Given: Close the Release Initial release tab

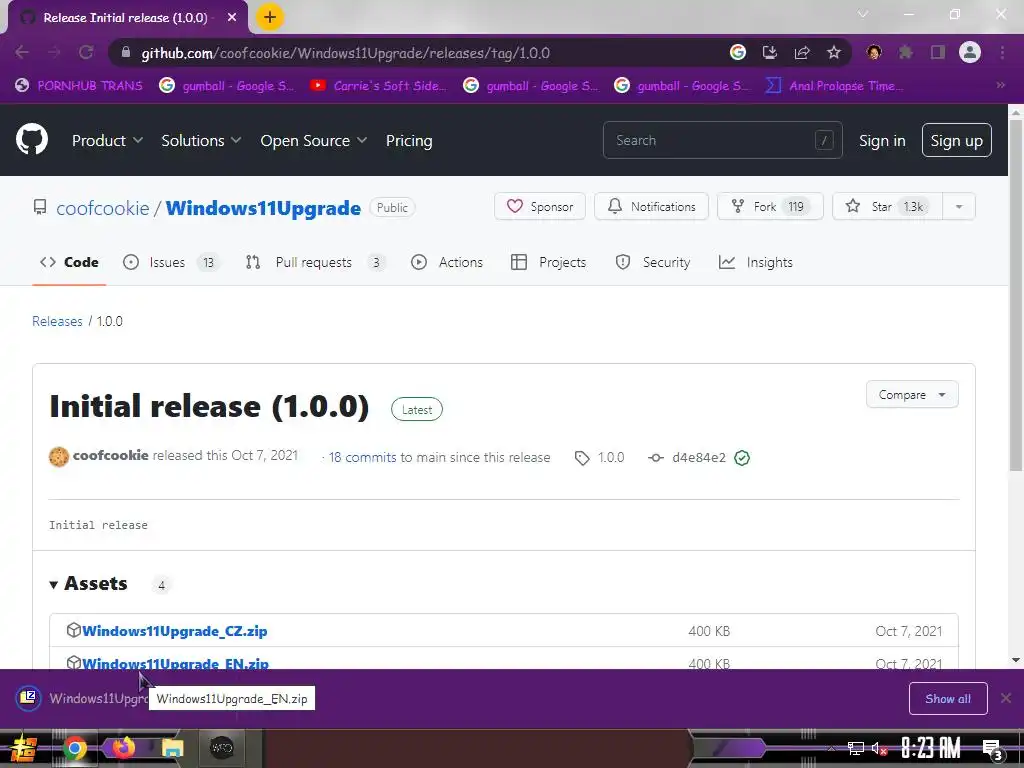Looking at the screenshot, I should (232, 18).
